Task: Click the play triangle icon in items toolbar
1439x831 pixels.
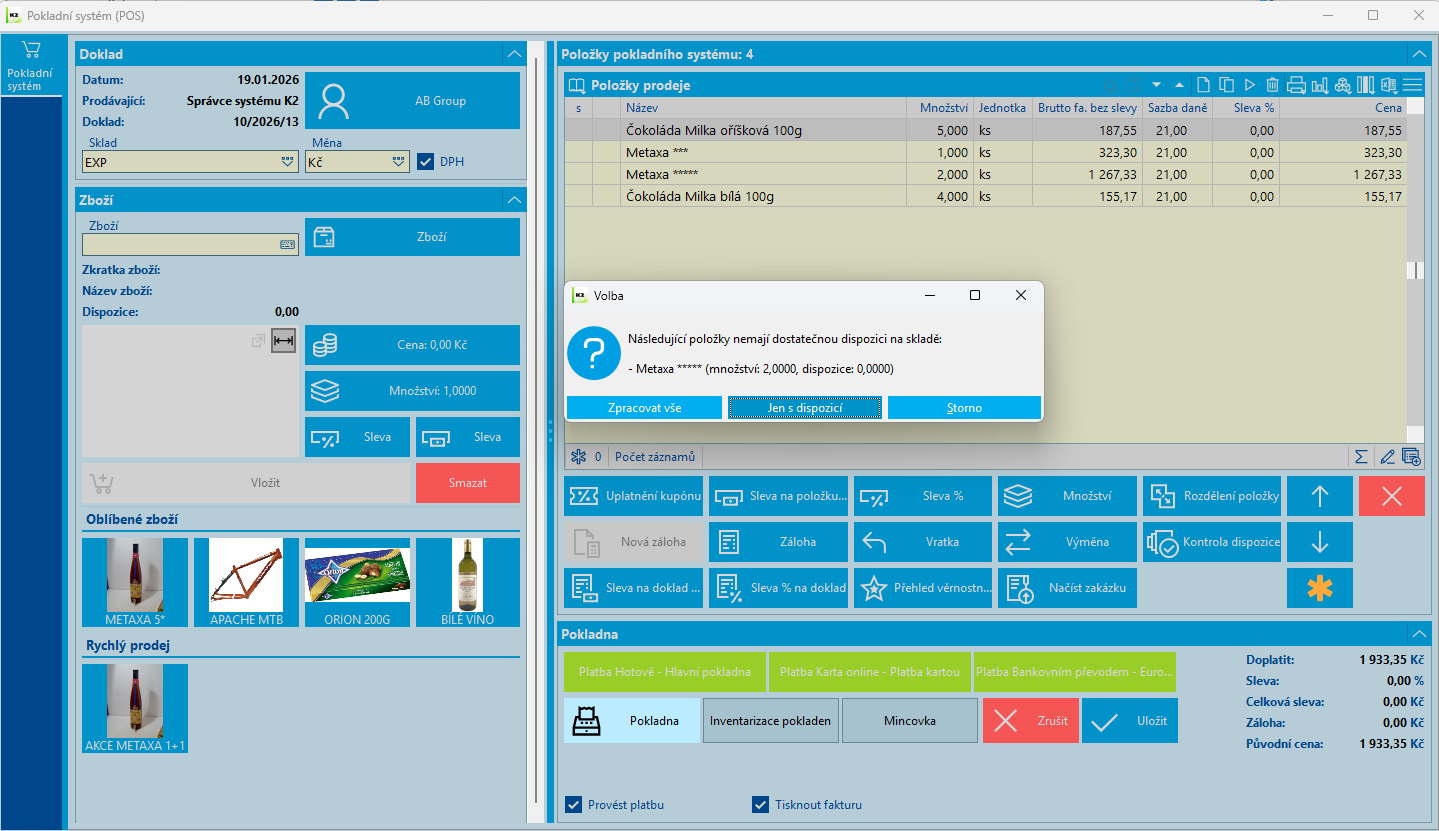Action: pyautogui.click(x=1250, y=85)
